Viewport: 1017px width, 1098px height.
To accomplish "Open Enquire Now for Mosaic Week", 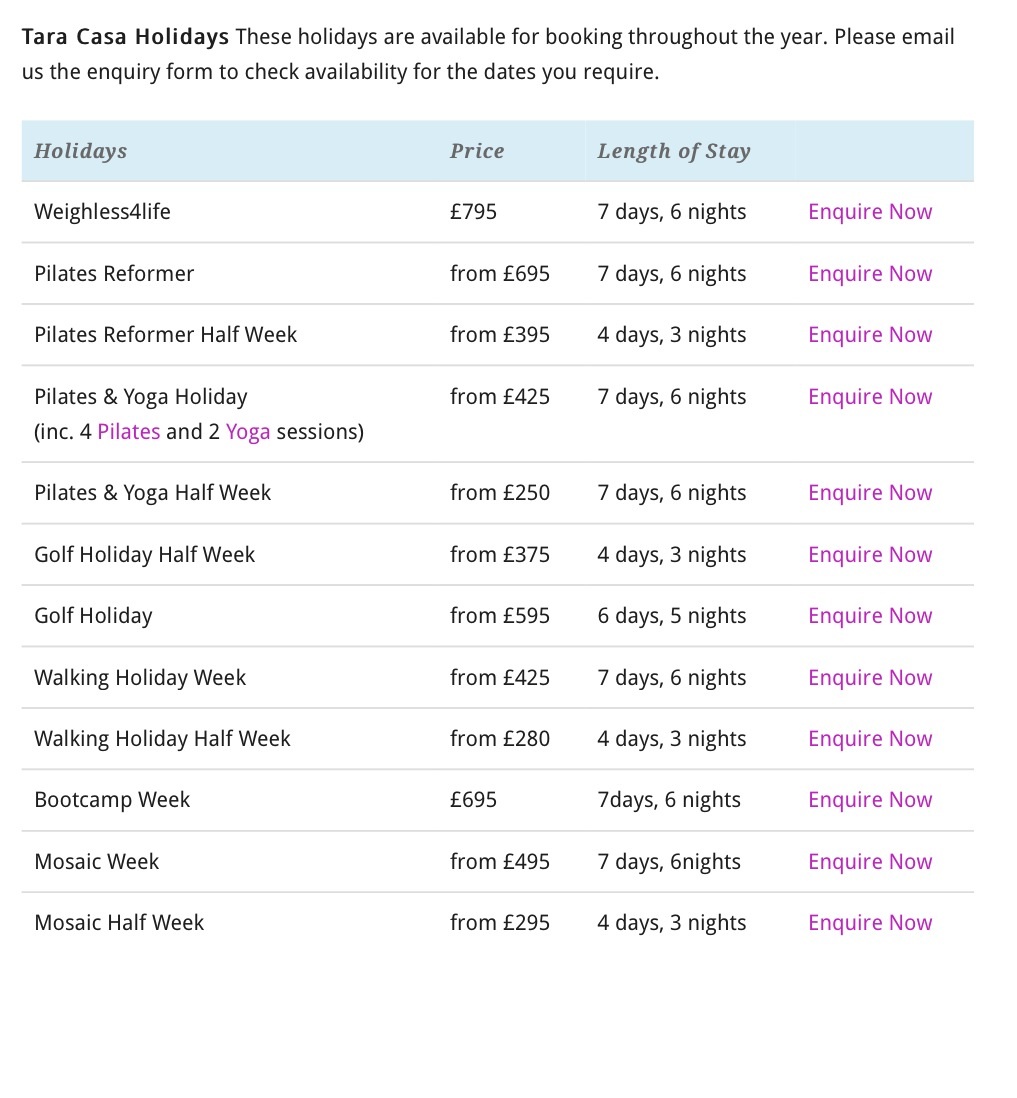I will point(869,862).
